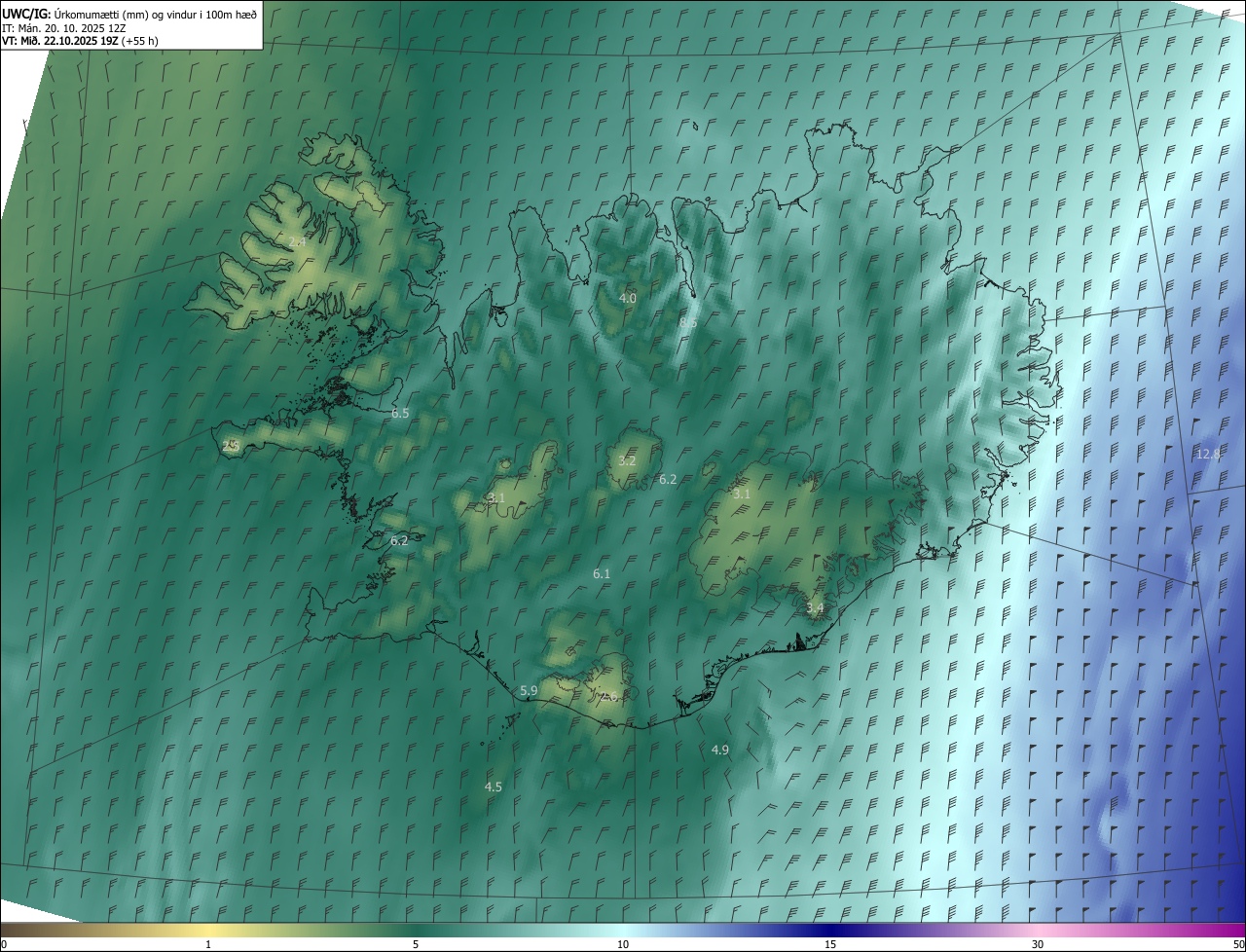Click the 50 label on the color scale
Screen dimensions: 1246x952
[x=1238, y=944]
